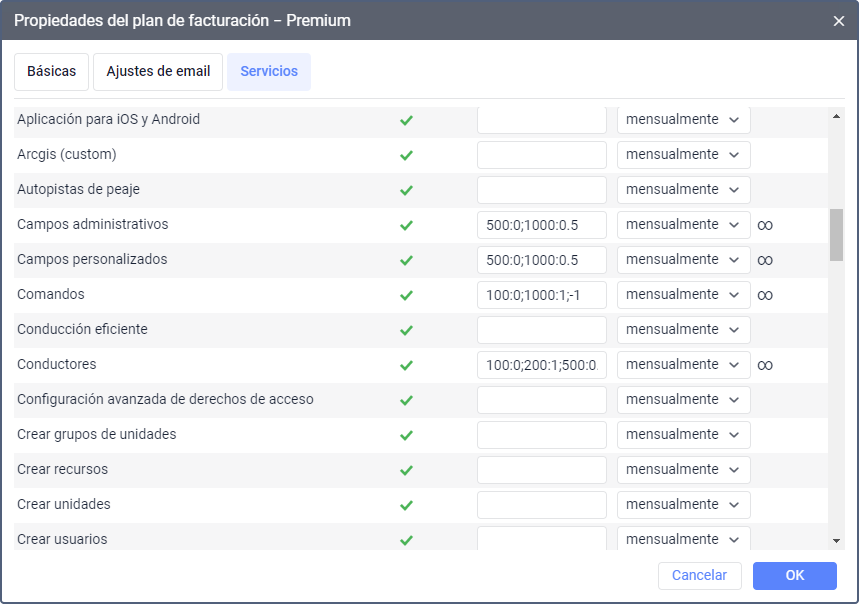The width and height of the screenshot is (859, 604).
Task: Click the Conductores cost input field
Action: pyautogui.click(x=541, y=365)
